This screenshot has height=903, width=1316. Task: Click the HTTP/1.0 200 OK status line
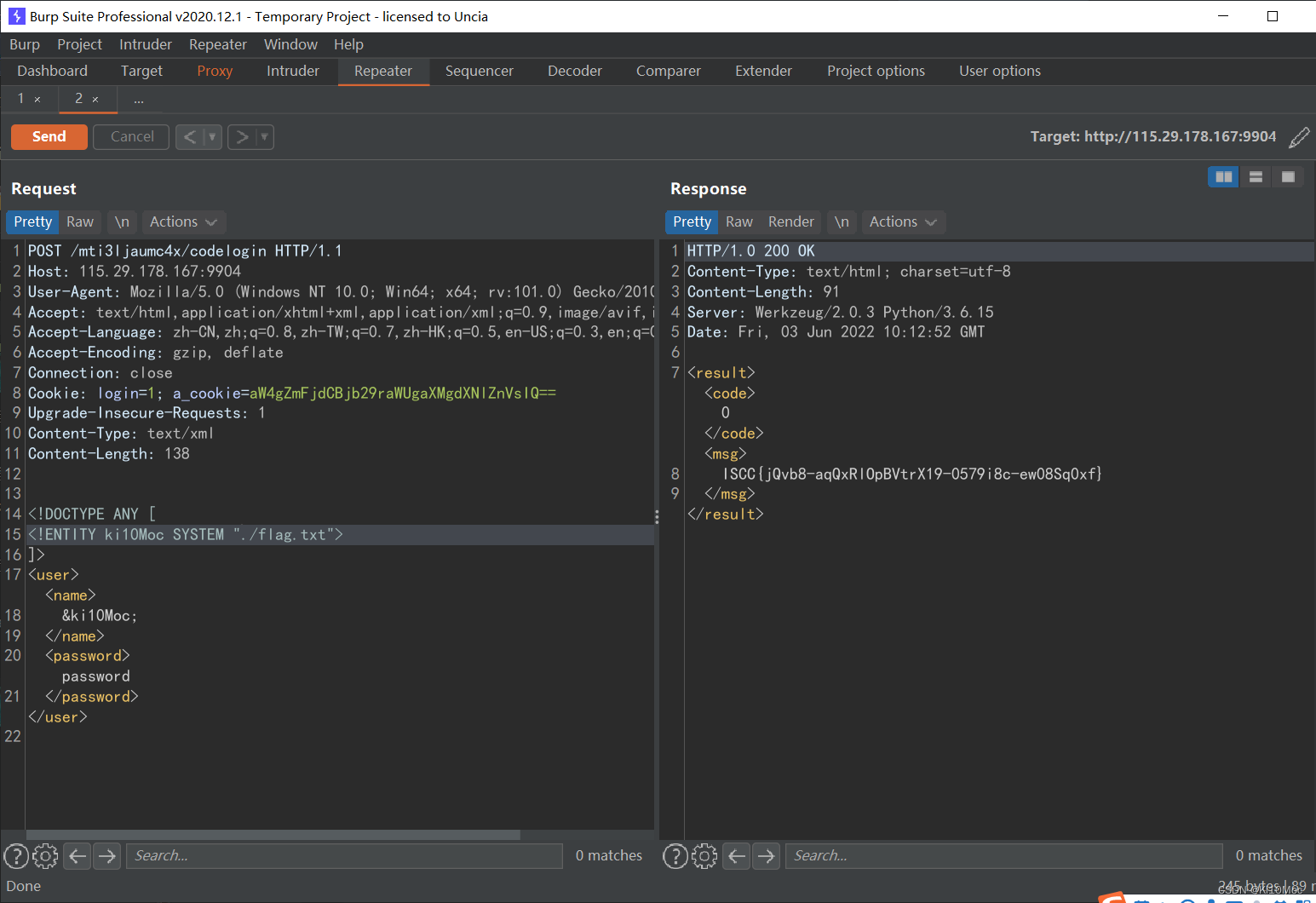[x=751, y=251]
